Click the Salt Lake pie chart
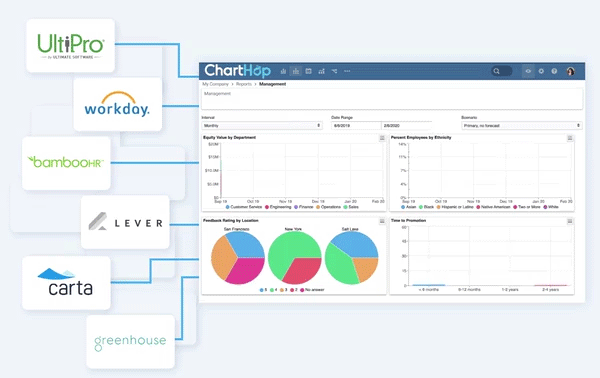This screenshot has height=378, width=600. [351, 258]
